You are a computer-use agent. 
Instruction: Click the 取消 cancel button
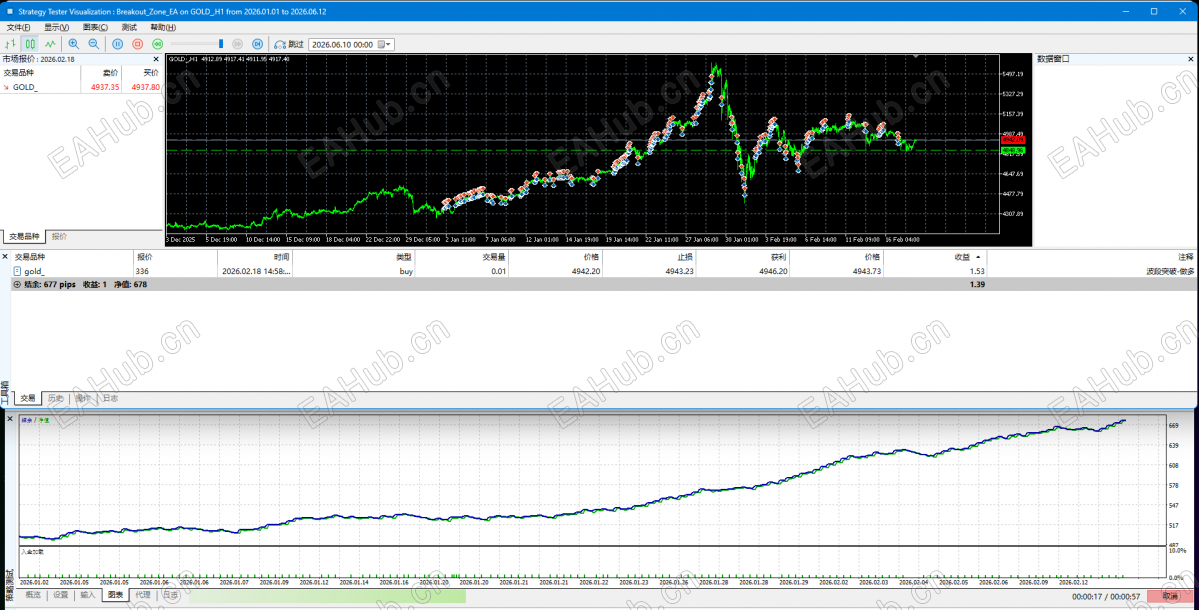[x=1169, y=596]
